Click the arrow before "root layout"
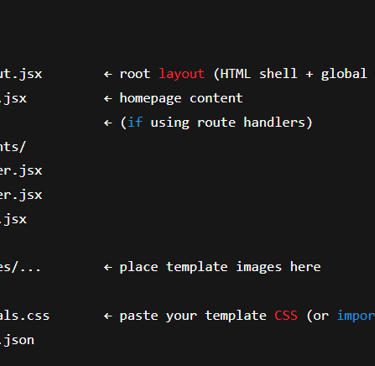375x366 pixels. pos(108,74)
